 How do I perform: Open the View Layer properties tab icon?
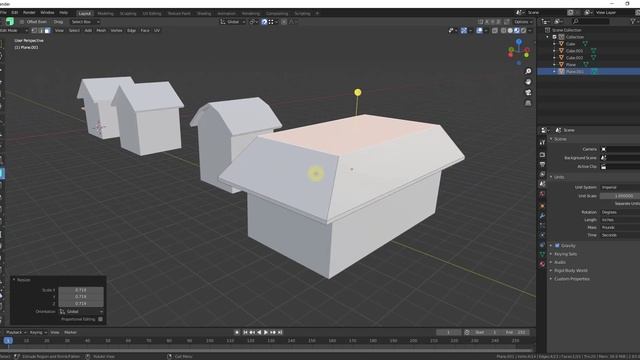tap(542, 174)
